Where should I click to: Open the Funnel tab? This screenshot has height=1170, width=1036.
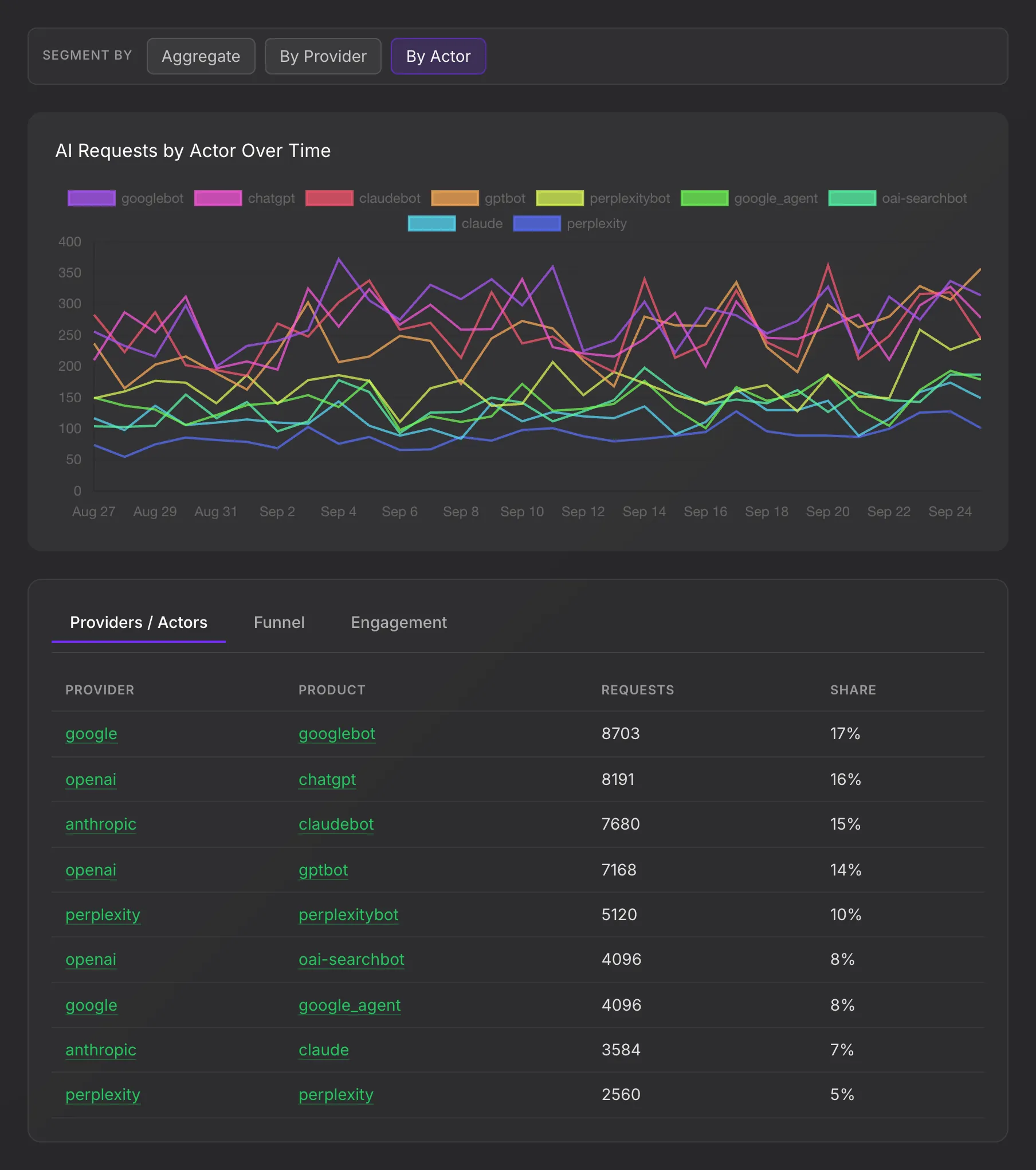pyautogui.click(x=279, y=623)
